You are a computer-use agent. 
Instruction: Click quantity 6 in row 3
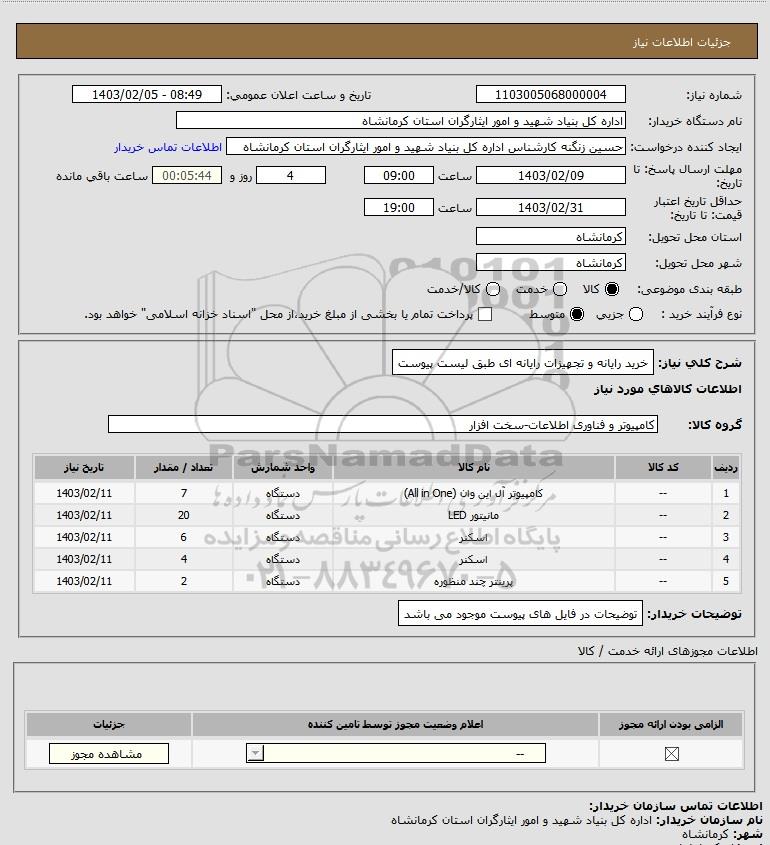pyautogui.click(x=184, y=537)
